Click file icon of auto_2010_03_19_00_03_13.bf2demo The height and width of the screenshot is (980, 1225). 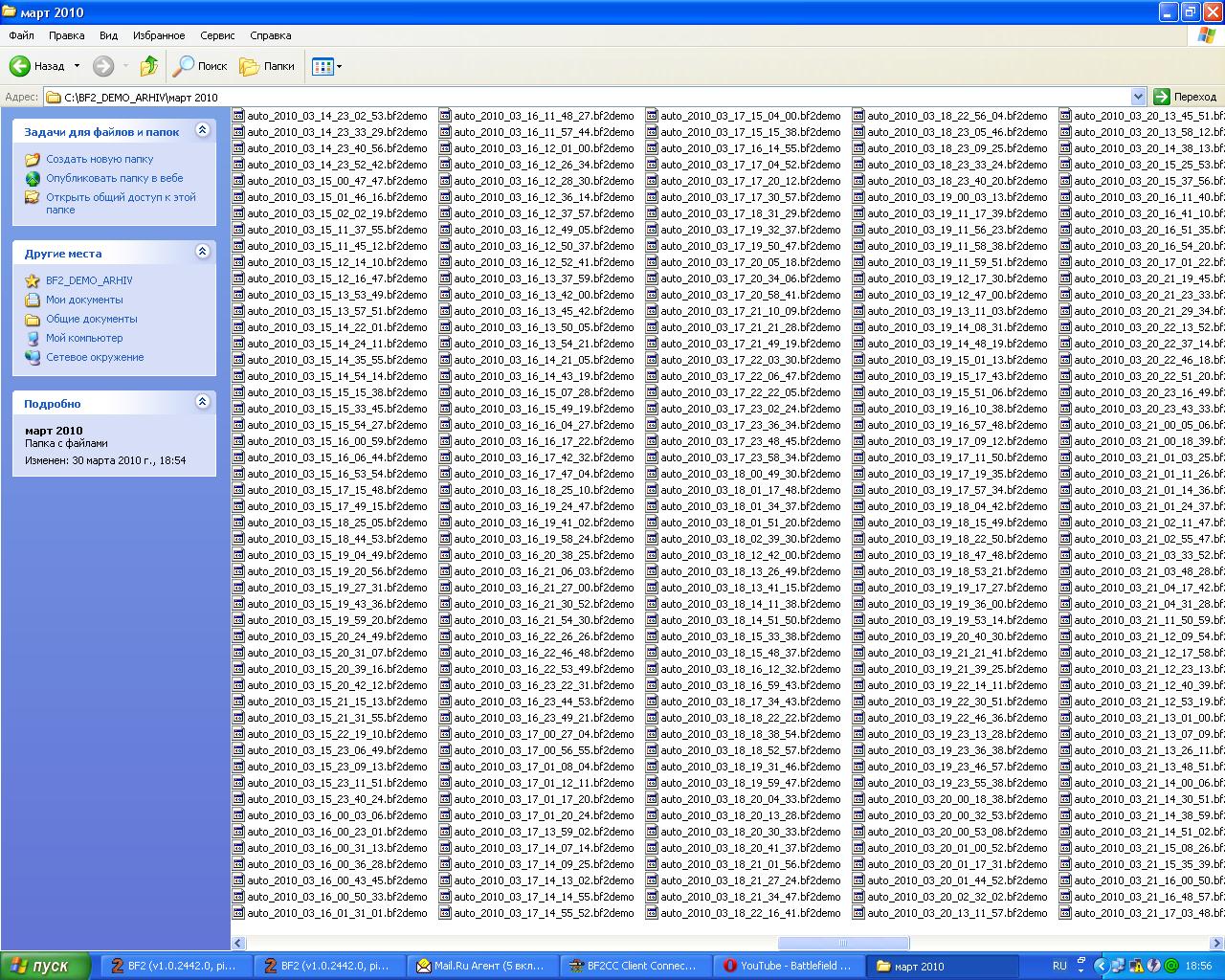[858, 197]
